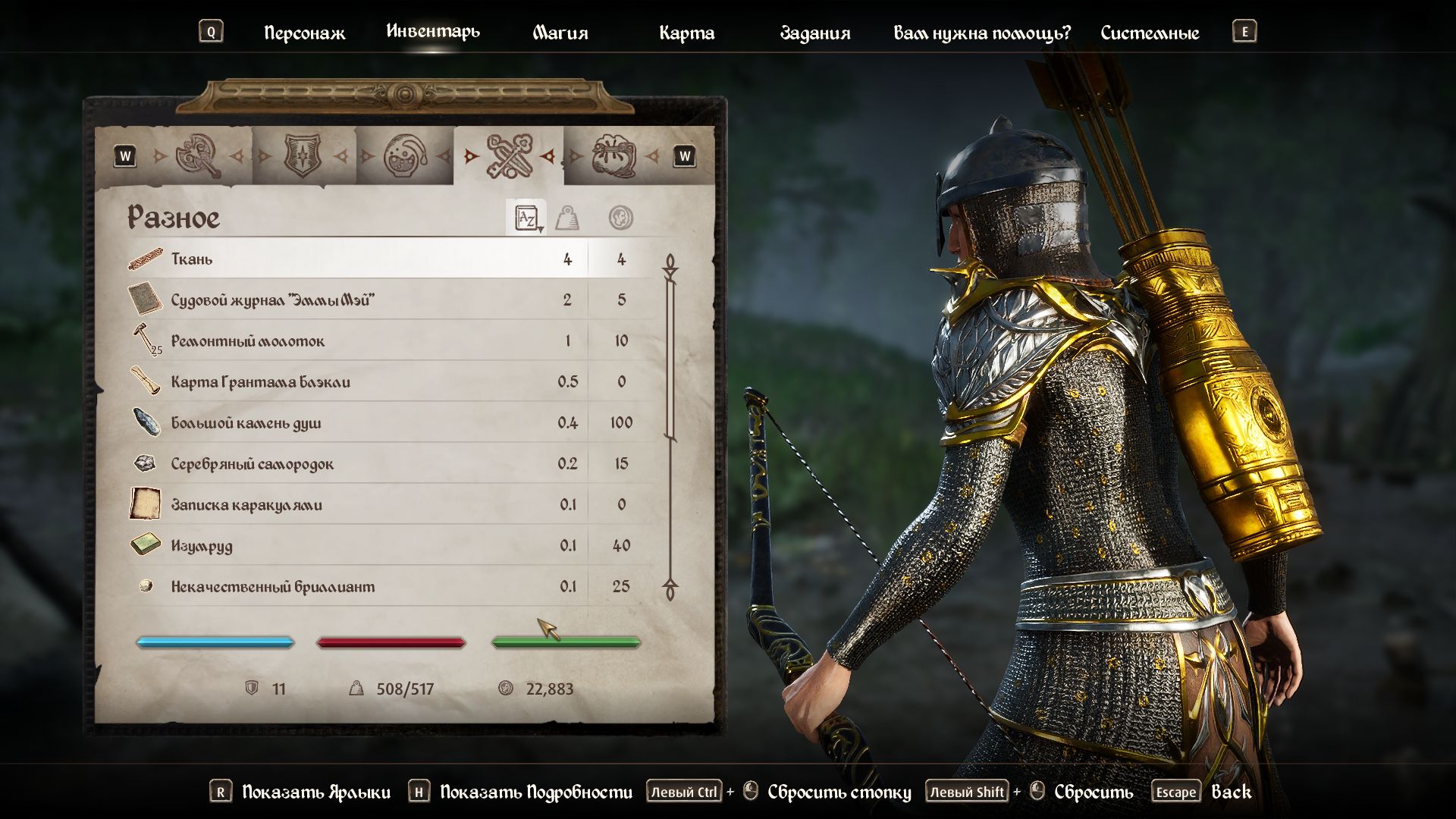Sort items by weight icon
Image resolution: width=1456 pixels, height=819 pixels.
567,218
